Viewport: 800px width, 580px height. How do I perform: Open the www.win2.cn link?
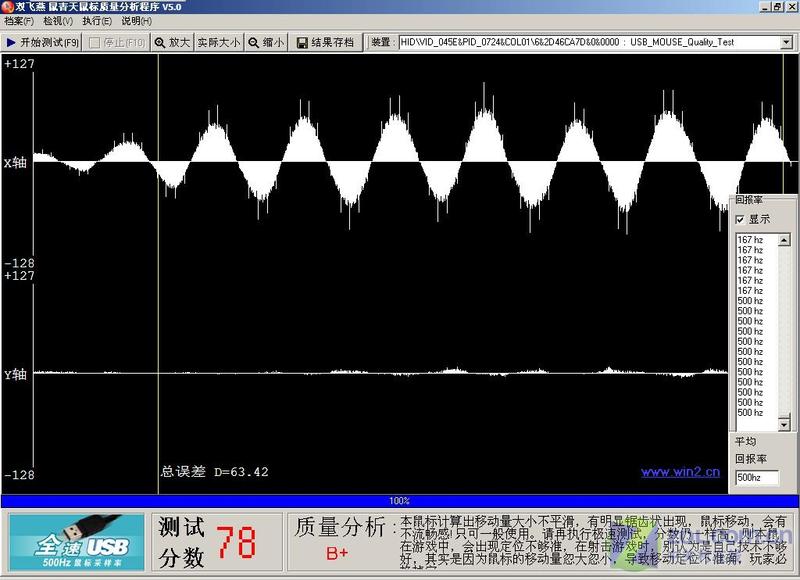click(680, 472)
